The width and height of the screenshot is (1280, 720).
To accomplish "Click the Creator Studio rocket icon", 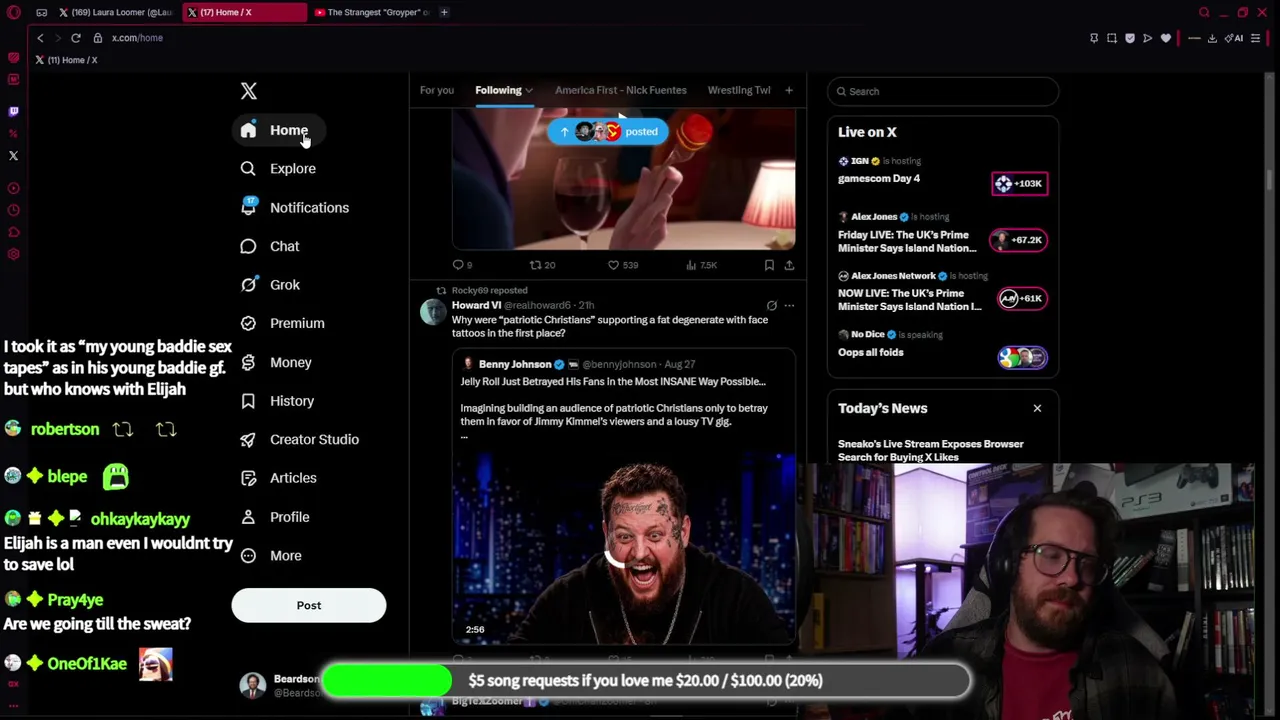I will [248, 439].
